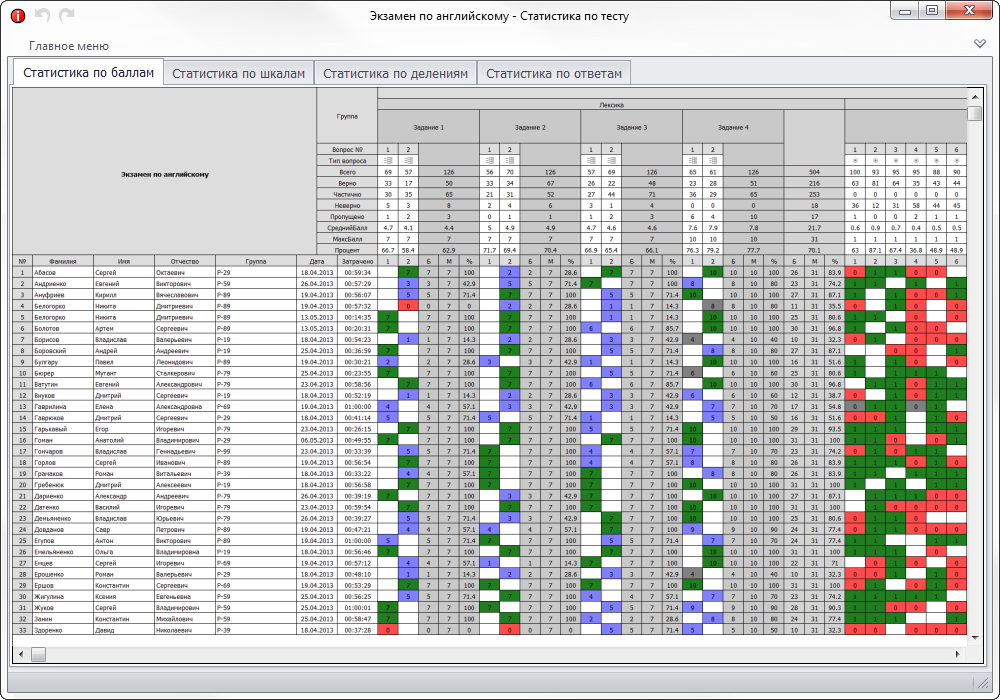Expand the ribbon chevron at top right
Viewport: 1000px width, 700px height.
980,44
